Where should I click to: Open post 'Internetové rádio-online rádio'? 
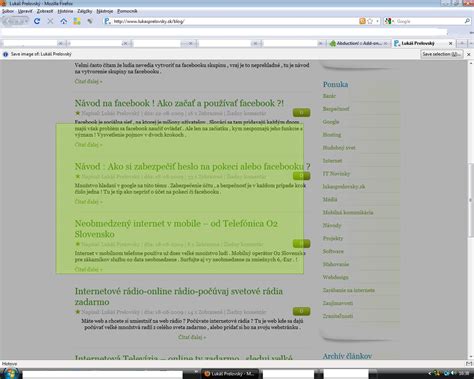[x=179, y=296]
